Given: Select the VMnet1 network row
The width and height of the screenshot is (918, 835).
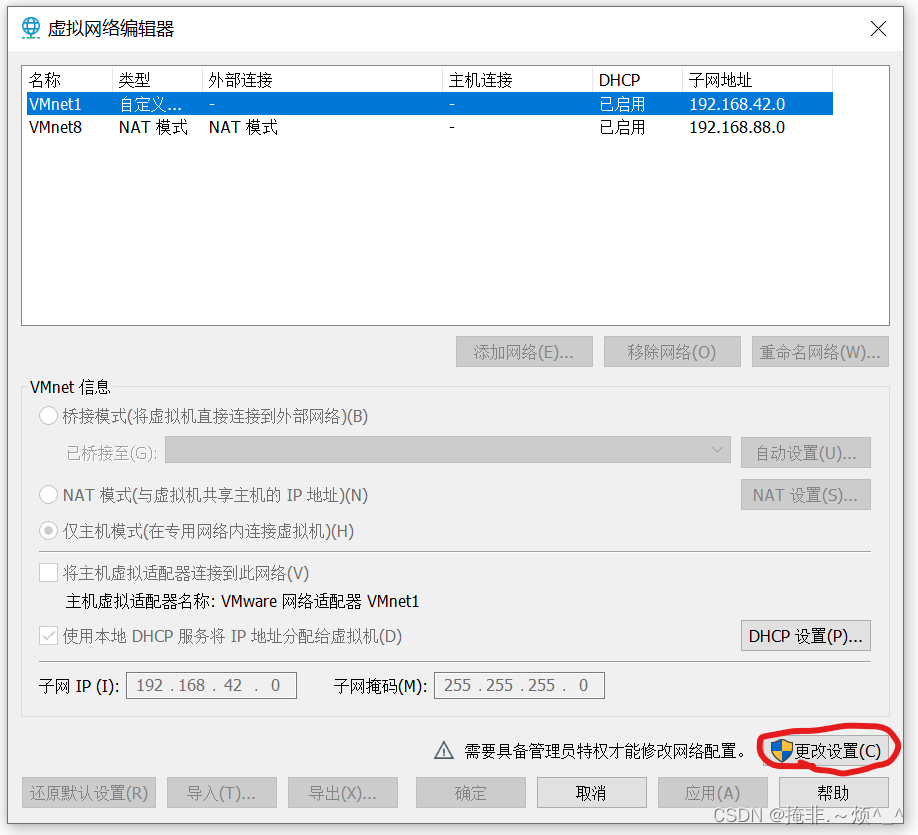Looking at the screenshot, I should (x=430, y=104).
